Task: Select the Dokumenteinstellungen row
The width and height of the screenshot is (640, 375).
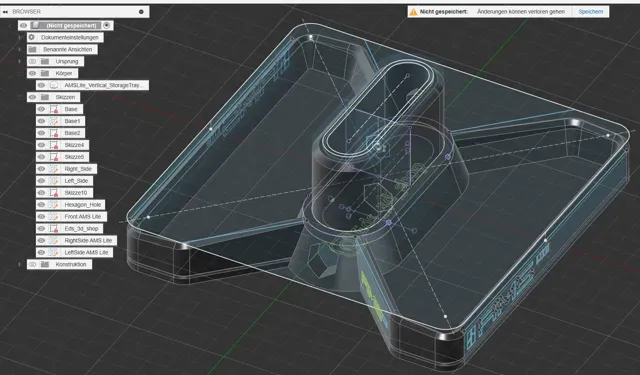Action: point(65,37)
